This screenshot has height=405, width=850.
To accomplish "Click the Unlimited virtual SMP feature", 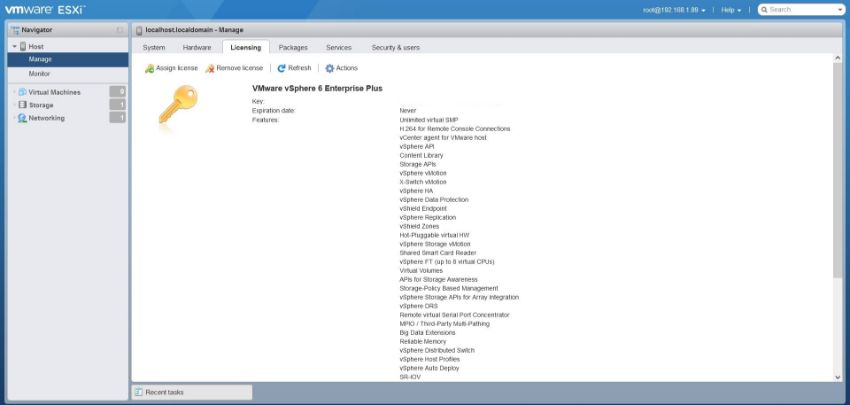I will tap(429, 120).
